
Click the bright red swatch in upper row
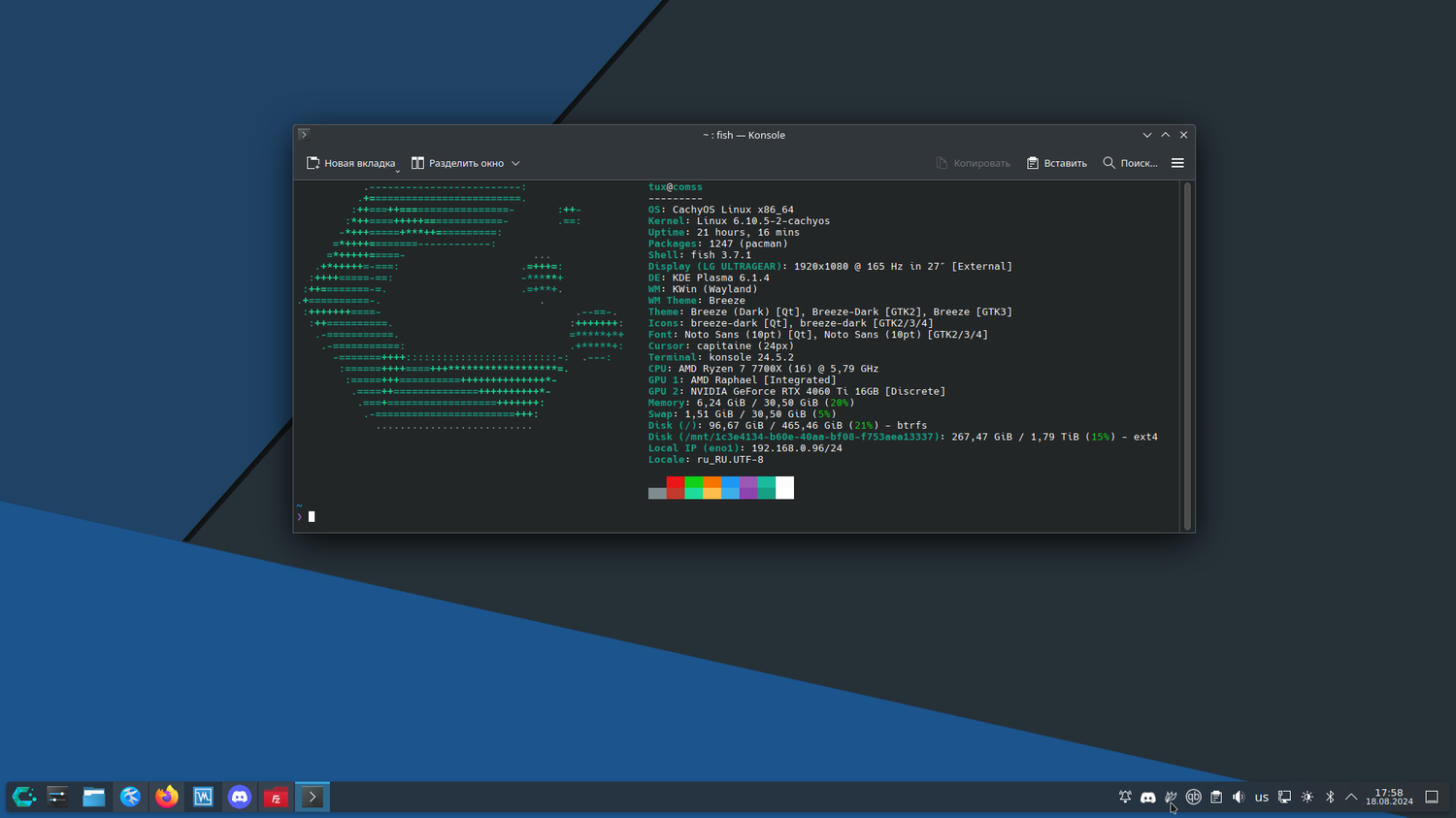point(676,482)
